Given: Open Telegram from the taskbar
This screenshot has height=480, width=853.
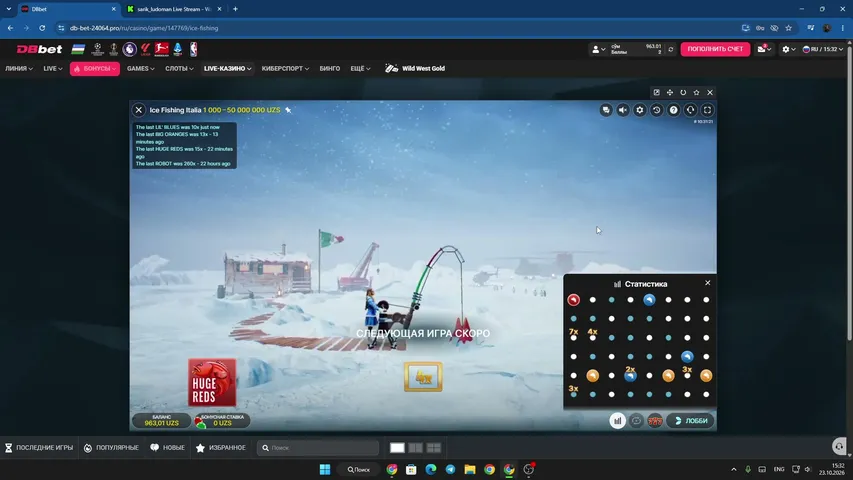Looking at the screenshot, I should [450, 469].
